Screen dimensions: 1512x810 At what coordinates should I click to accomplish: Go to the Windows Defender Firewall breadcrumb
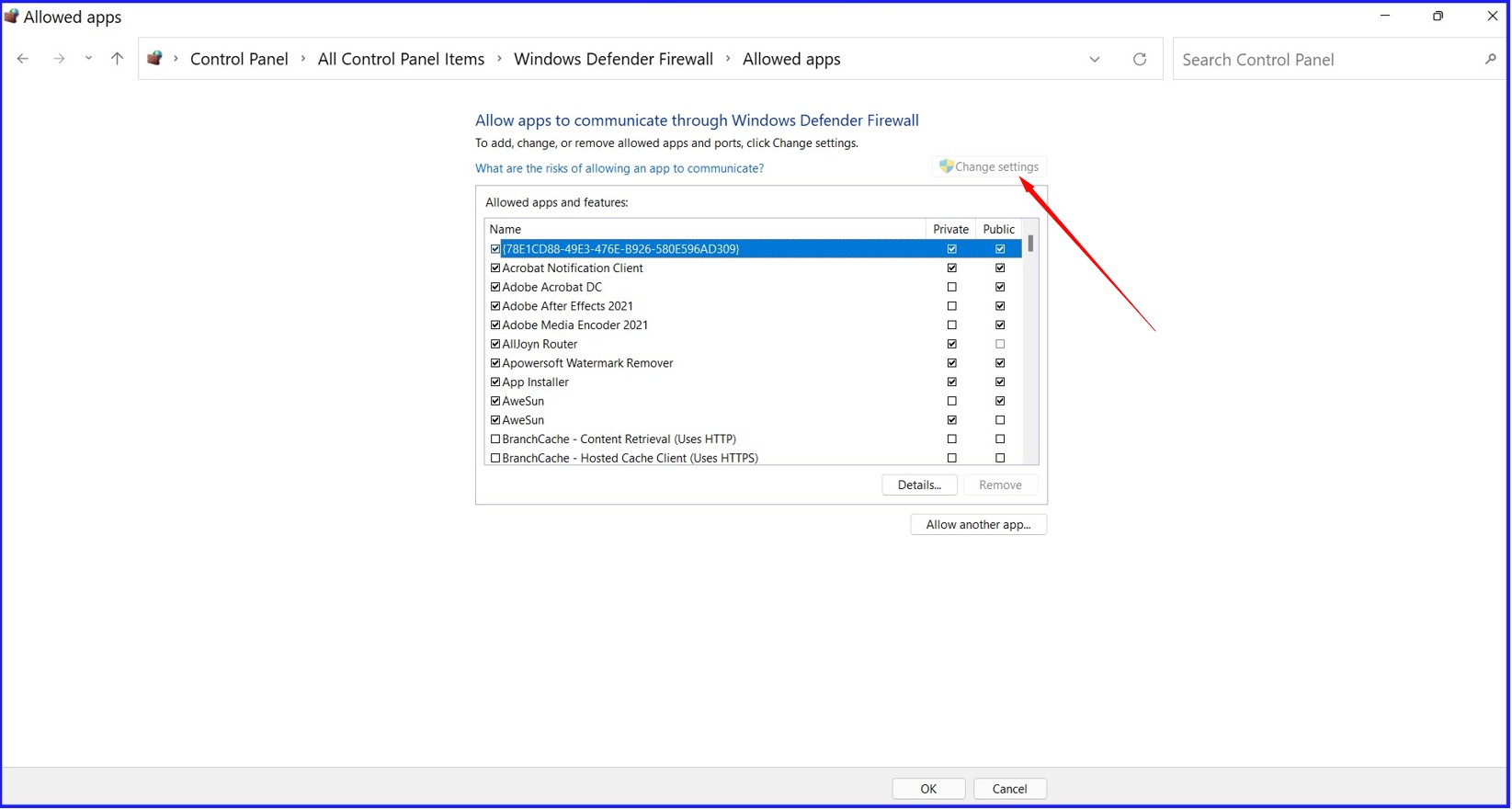tap(613, 59)
